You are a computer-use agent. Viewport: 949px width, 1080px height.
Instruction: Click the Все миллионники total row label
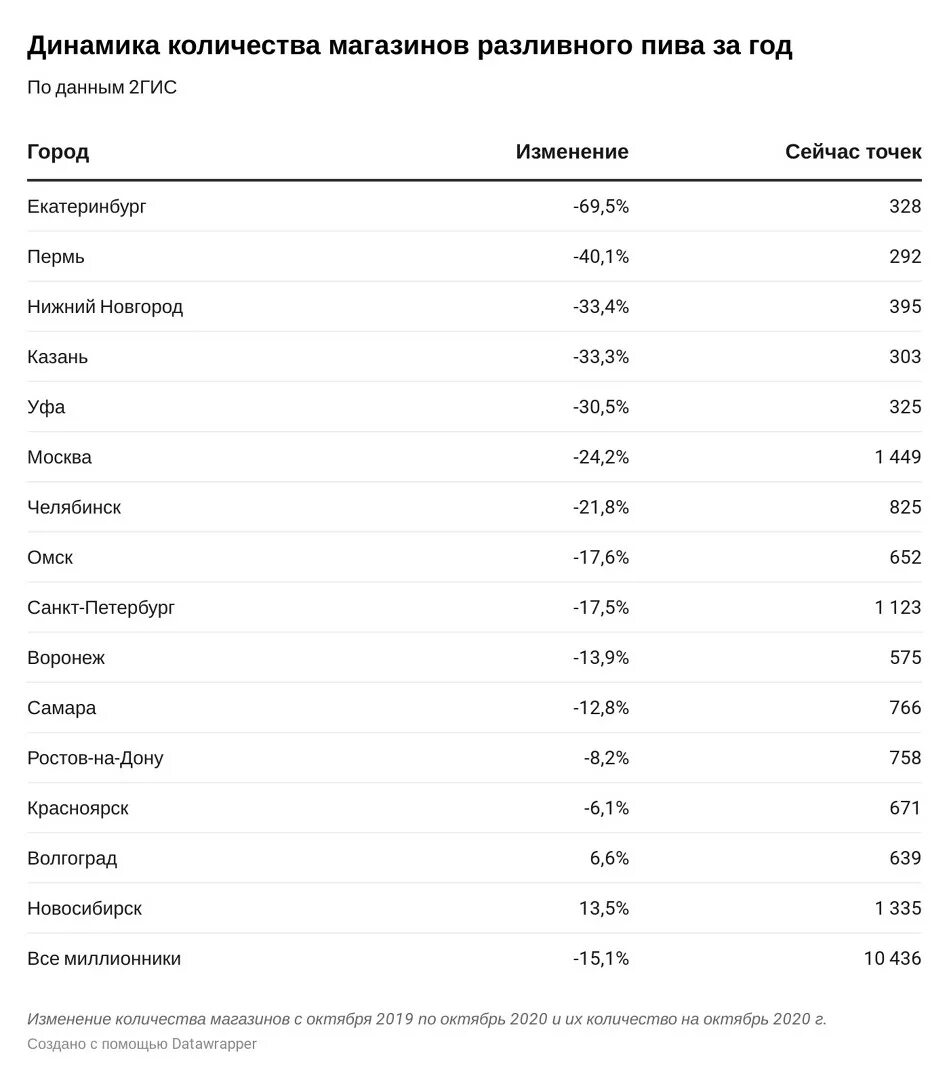click(103, 959)
